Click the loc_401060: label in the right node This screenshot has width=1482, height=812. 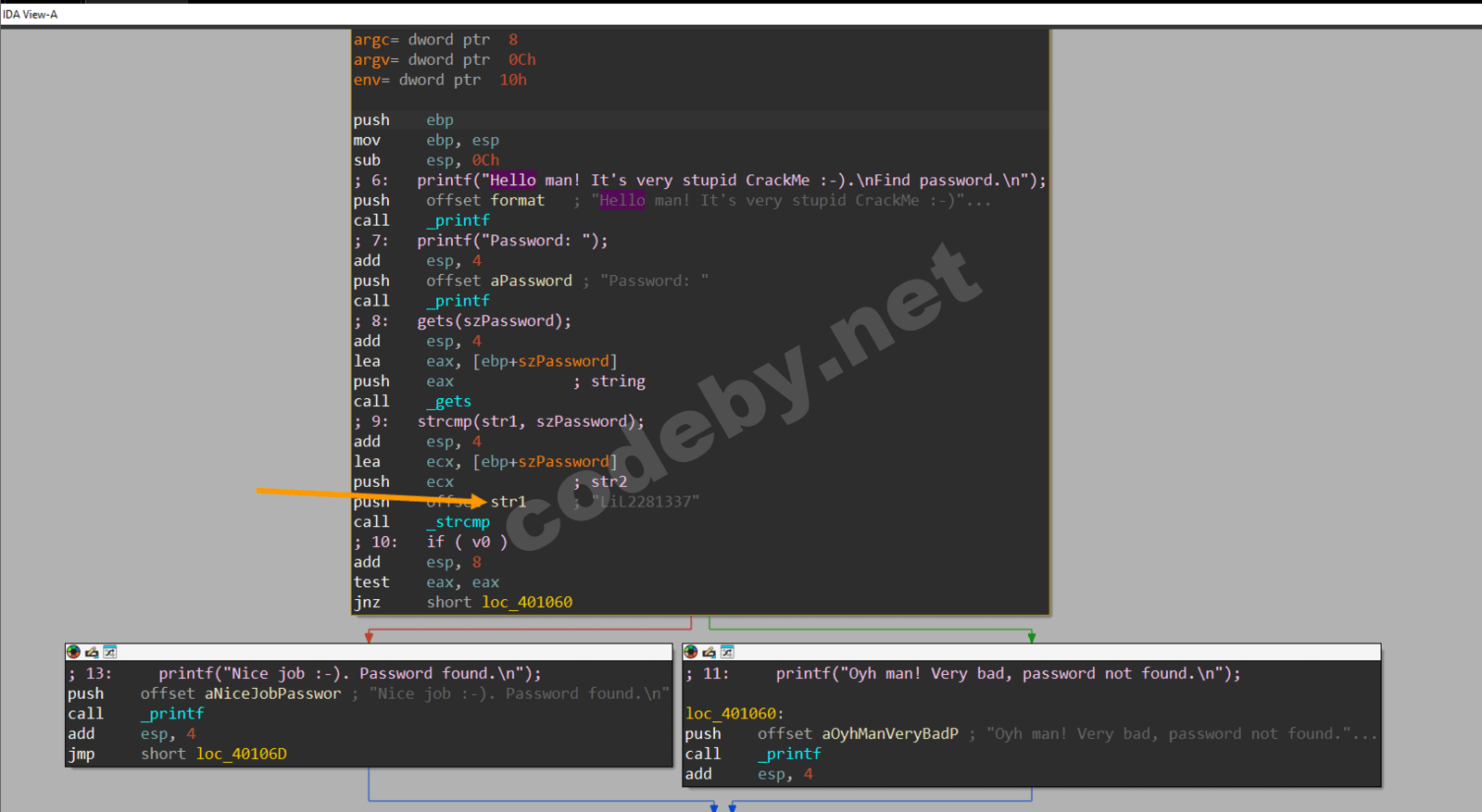point(735,714)
